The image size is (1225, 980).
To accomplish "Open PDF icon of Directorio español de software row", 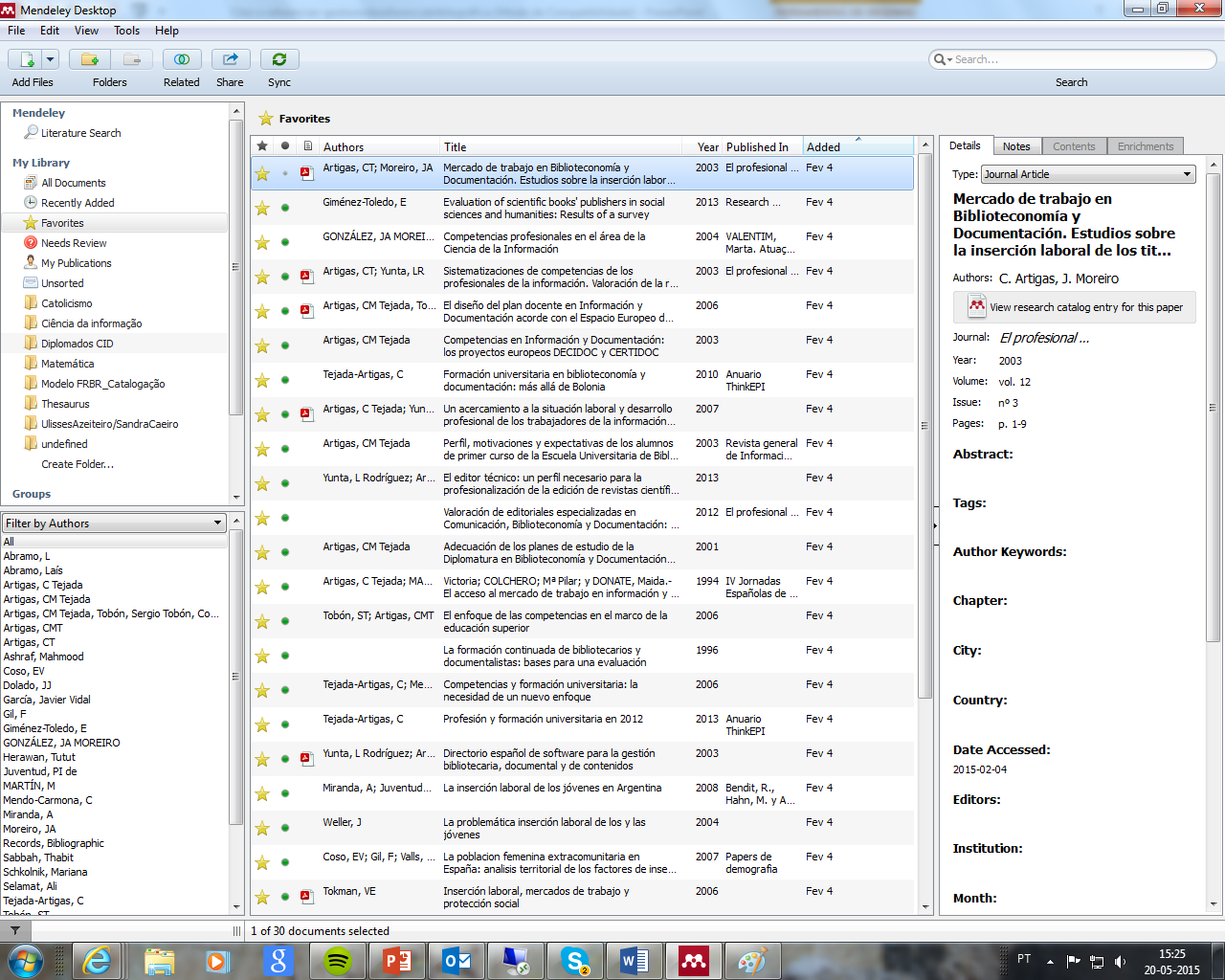I will [x=307, y=759].
